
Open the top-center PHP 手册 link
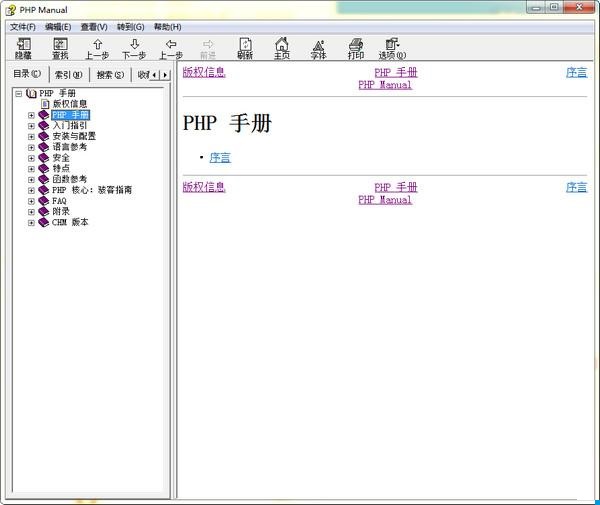click(x=396, y=72)
